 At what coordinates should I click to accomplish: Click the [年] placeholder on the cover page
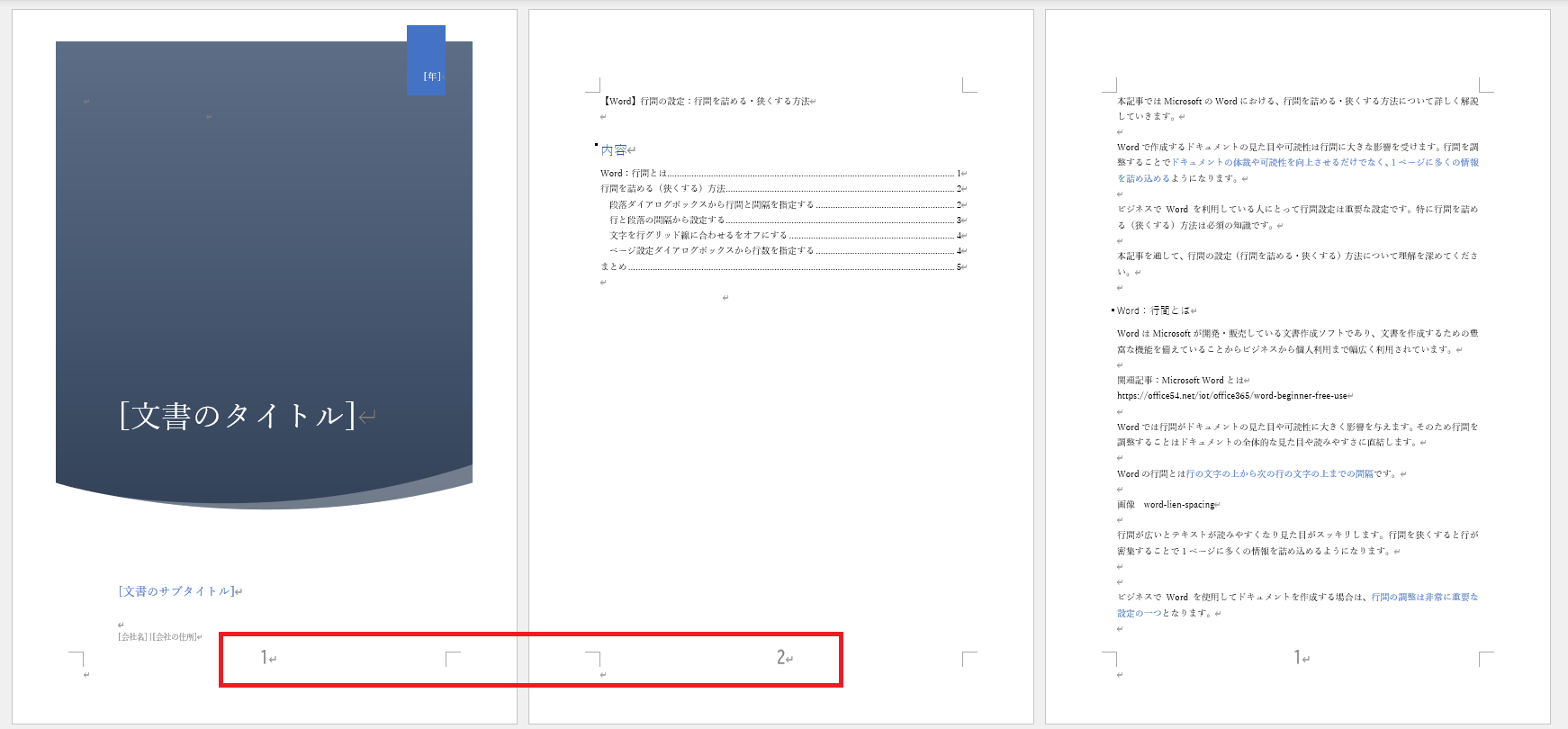click(x=432, y=76)
